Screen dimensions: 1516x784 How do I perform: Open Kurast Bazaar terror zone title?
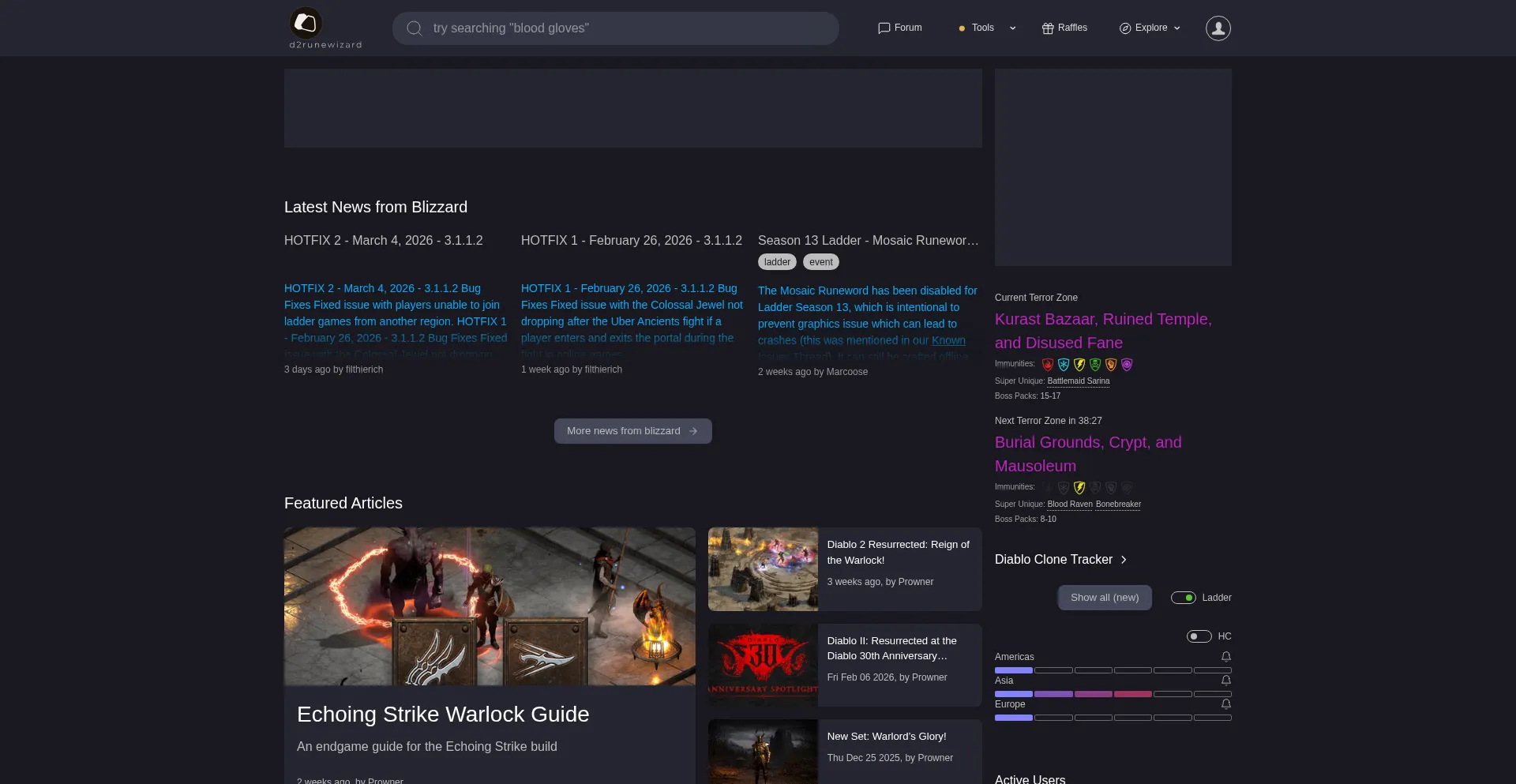(x=1103, y=331)
